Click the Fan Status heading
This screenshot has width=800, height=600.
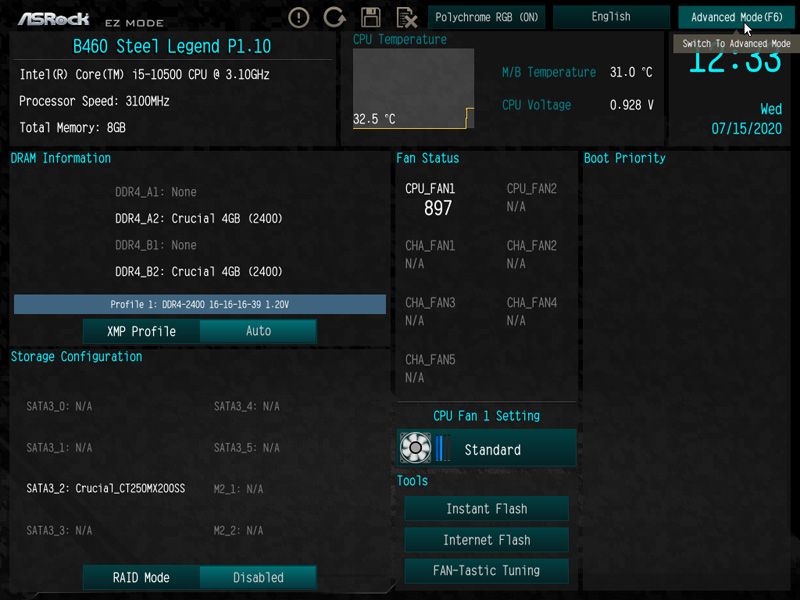[428, 158]
